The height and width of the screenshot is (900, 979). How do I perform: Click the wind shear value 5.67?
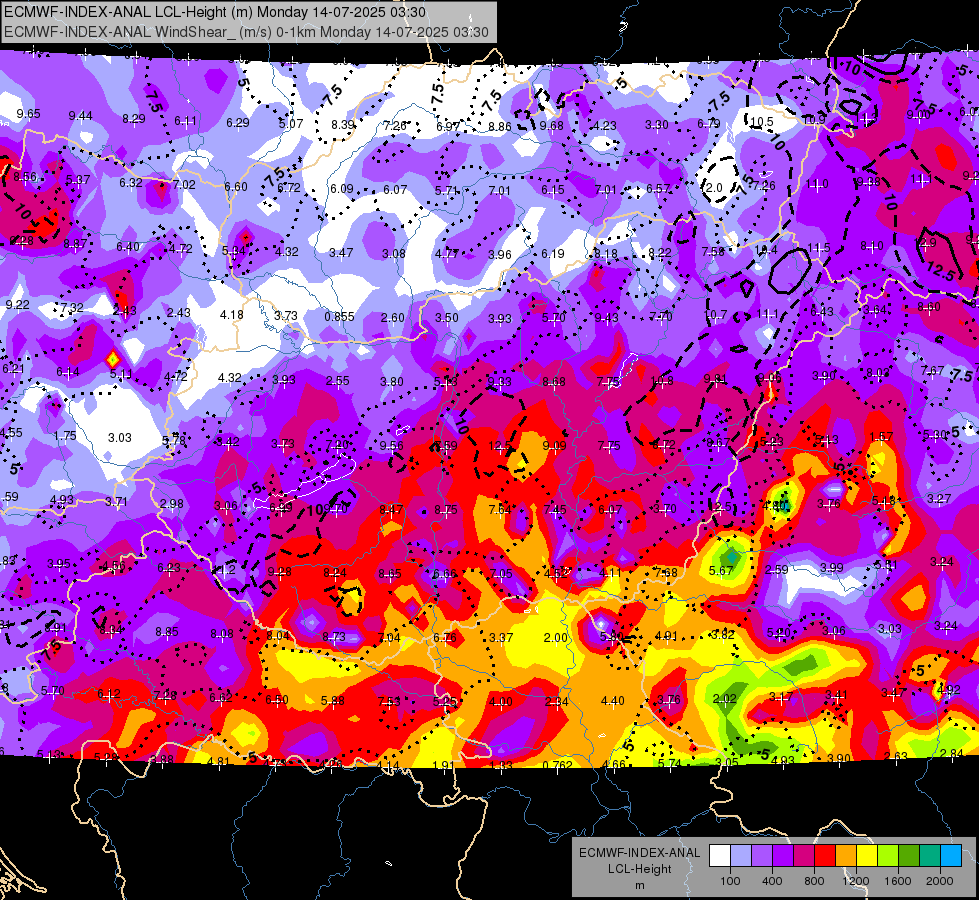click(721, 571)
